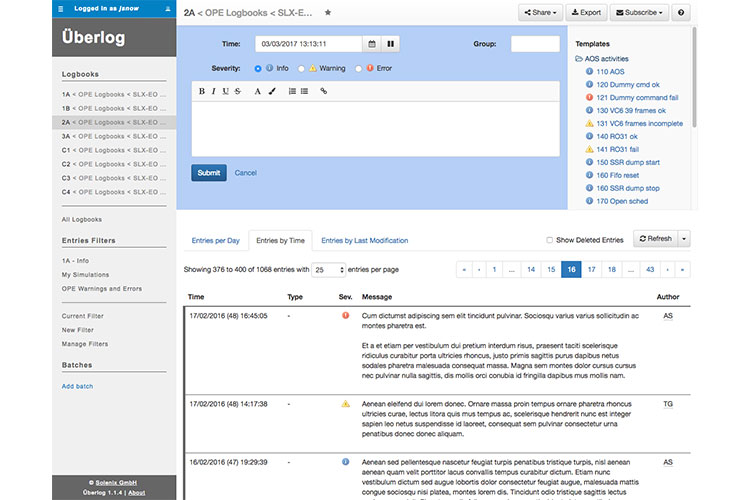
Task: Click the Add batch link
Action: 77,386
